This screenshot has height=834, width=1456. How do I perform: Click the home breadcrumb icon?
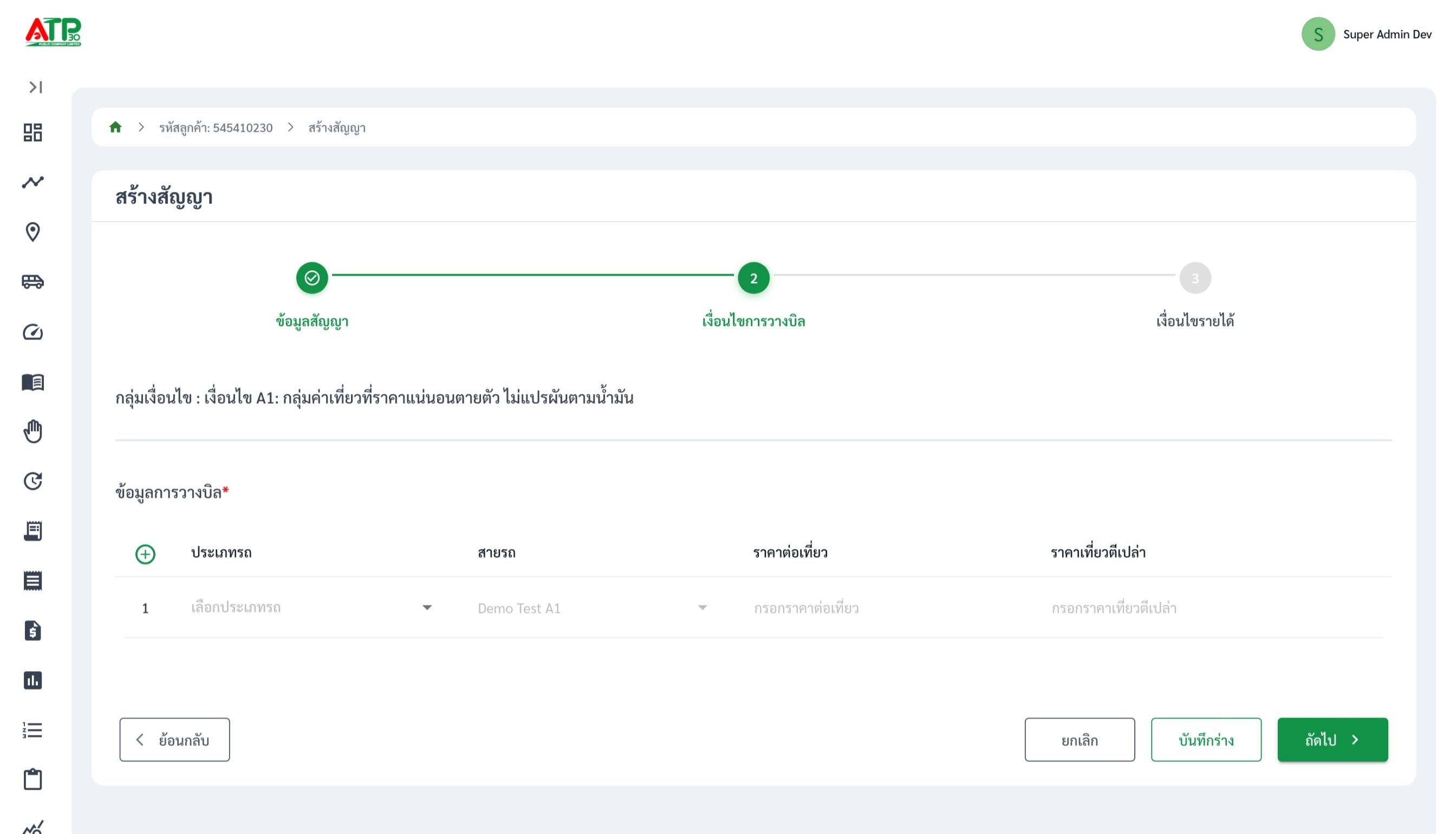115,127
